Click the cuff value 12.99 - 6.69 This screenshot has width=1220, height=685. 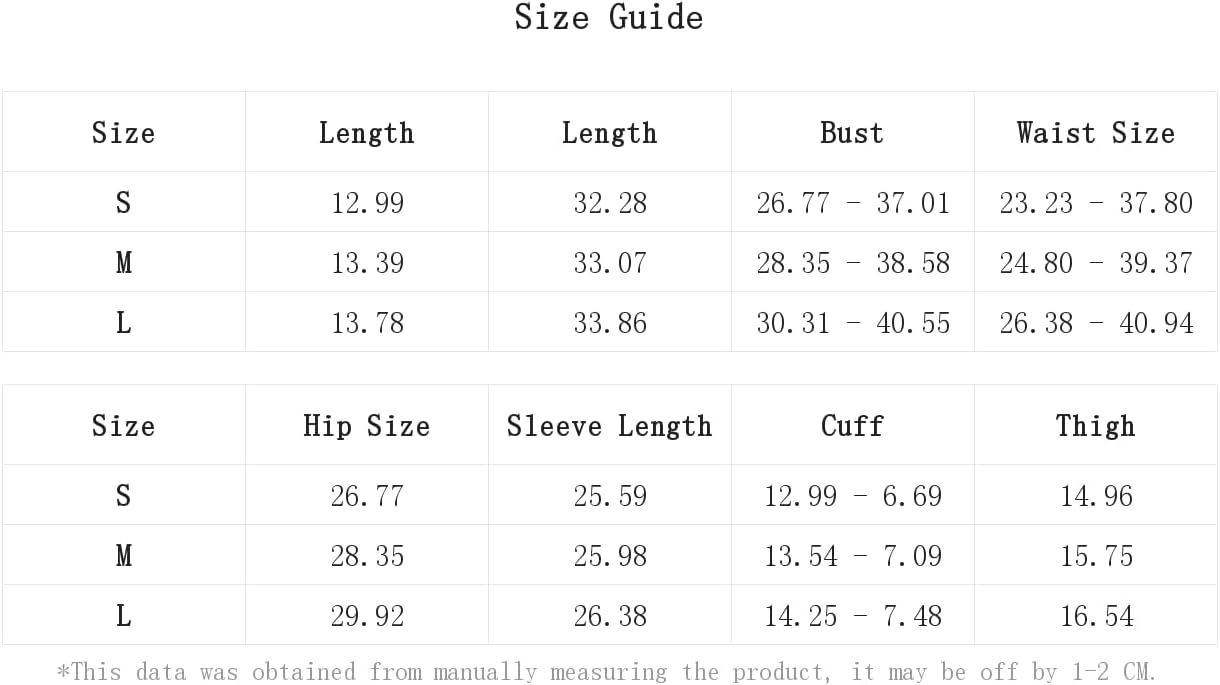coord(853,495)
